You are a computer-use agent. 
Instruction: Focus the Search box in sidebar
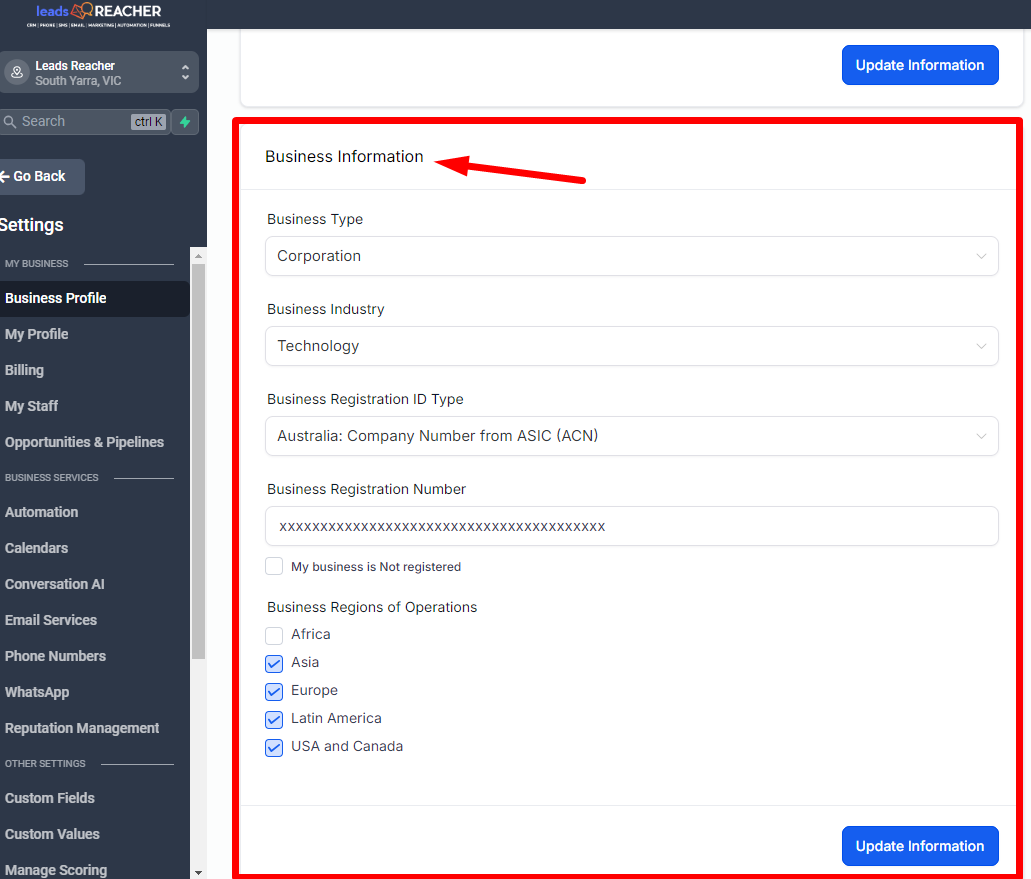tap(84, 122)
